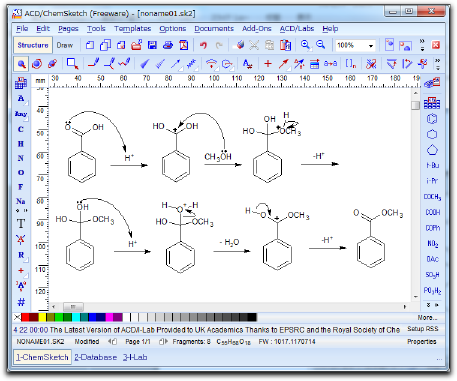Pick the red color swatch
Image resolution: width=457 pixels, height=381 pixels.
tap(25, 317)
